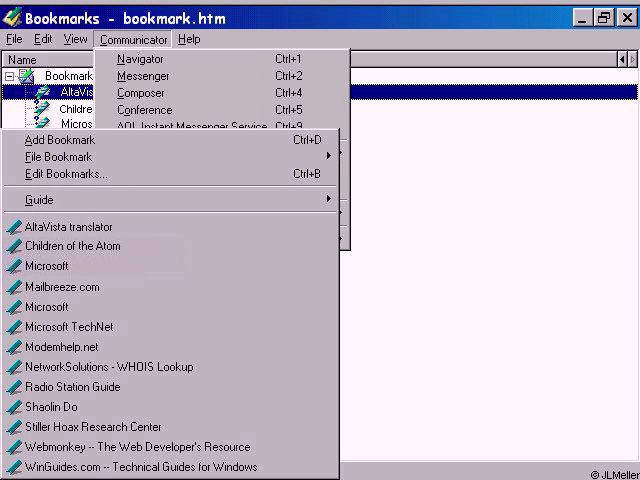Open Radio Station Guide bookmark
Image resolution: width=640 pixels, height=480 pixels.
[73, 387]
